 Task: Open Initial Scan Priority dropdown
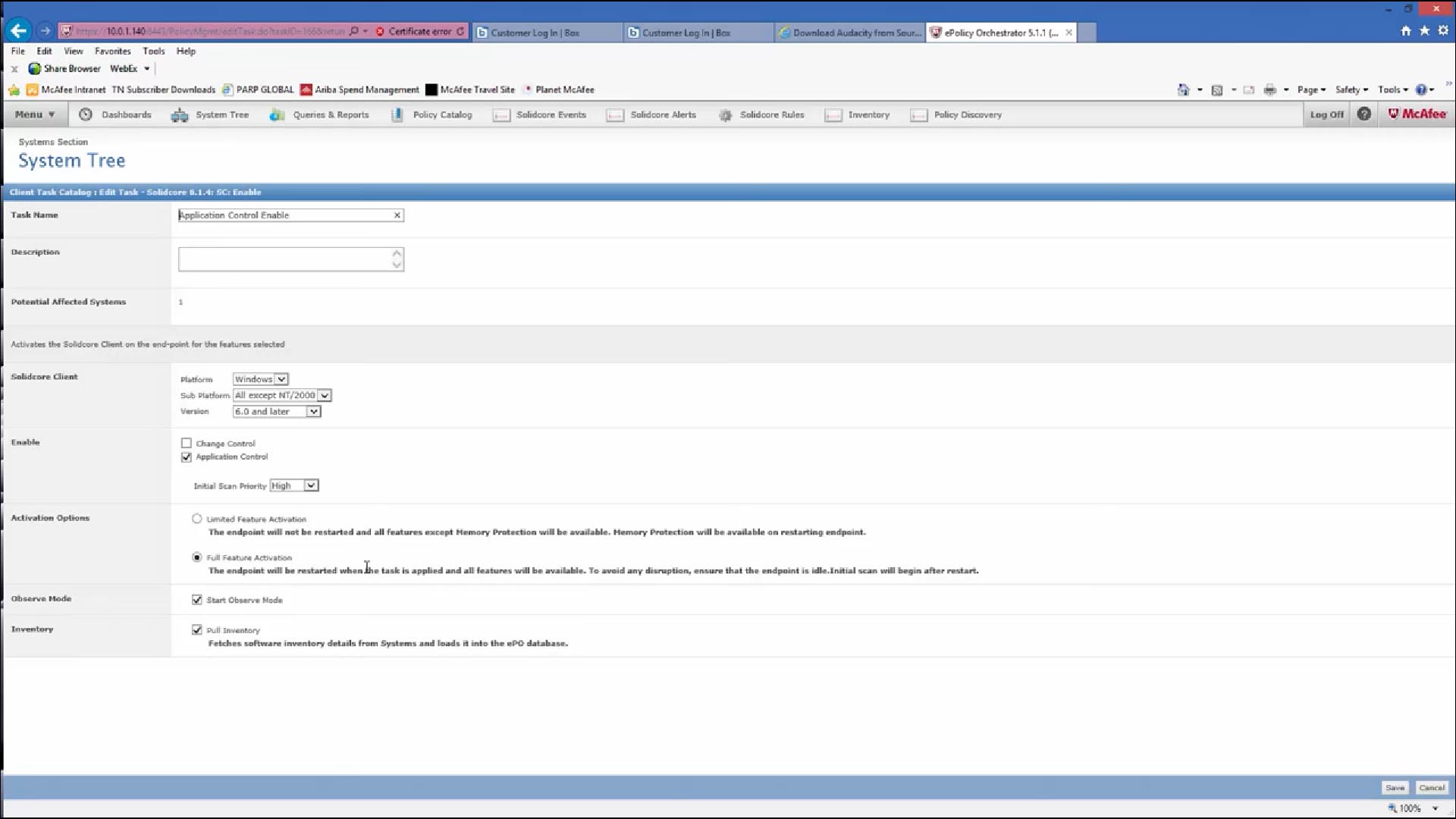tap(293, 485)
